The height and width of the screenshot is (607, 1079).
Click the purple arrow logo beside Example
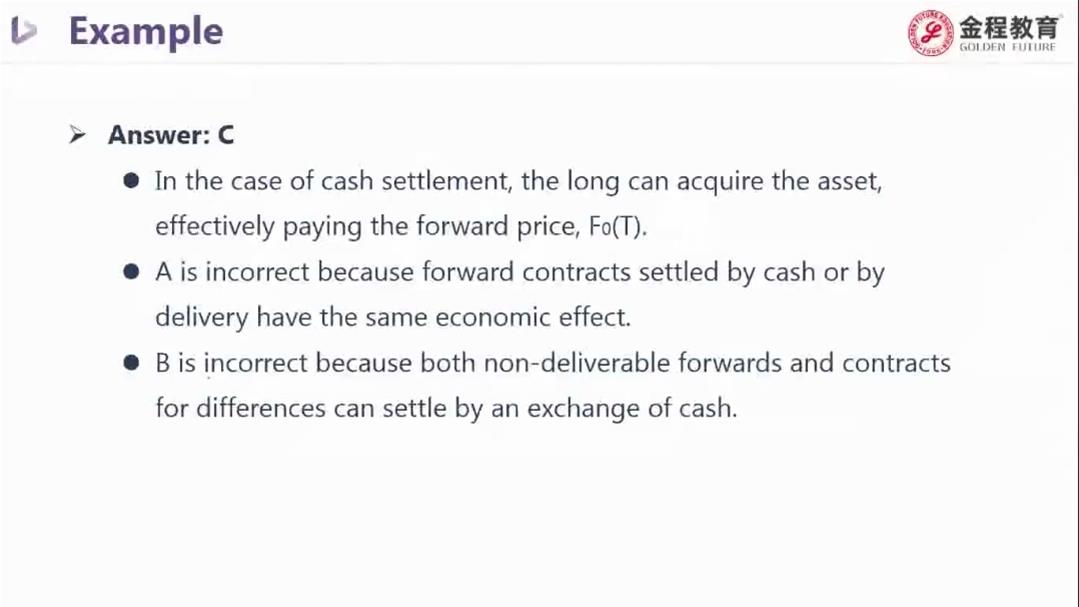tap(24, 31)
